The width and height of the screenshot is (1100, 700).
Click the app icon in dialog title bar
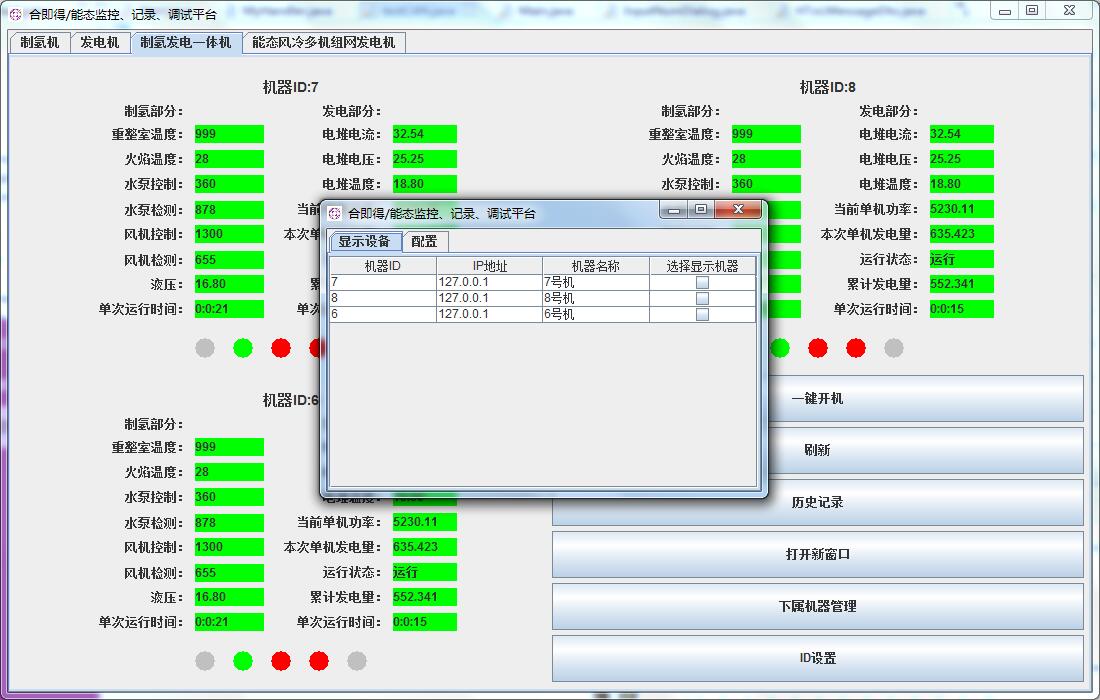click(x=335, y=213)
